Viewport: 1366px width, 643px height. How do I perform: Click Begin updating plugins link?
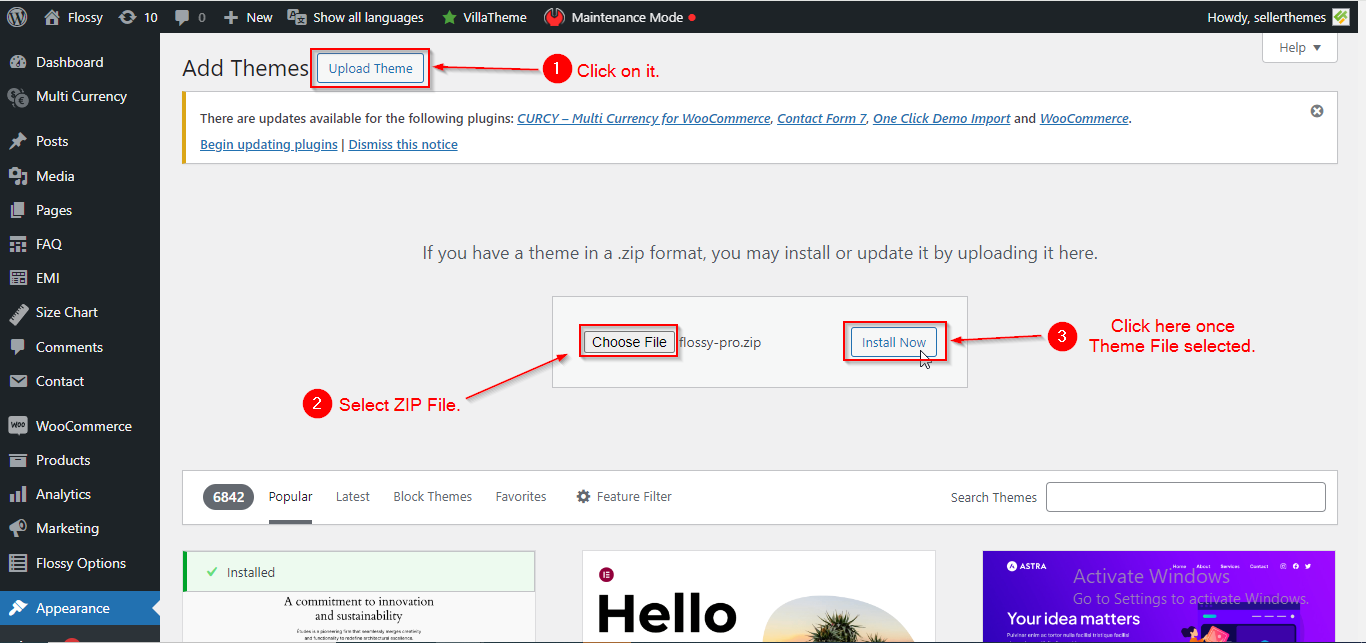point(269,144)
